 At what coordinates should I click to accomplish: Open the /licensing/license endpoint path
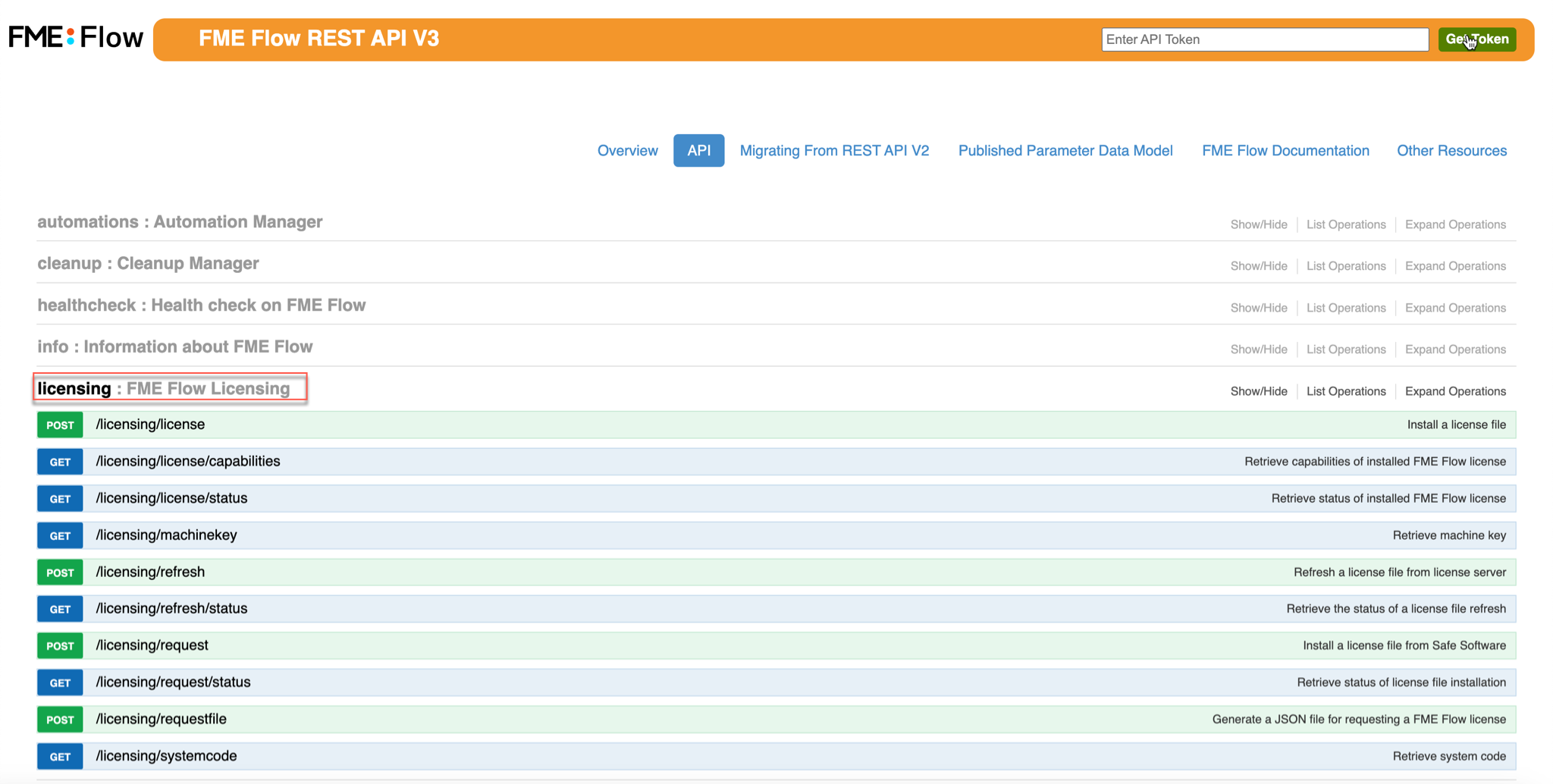(x=150, y=425)
